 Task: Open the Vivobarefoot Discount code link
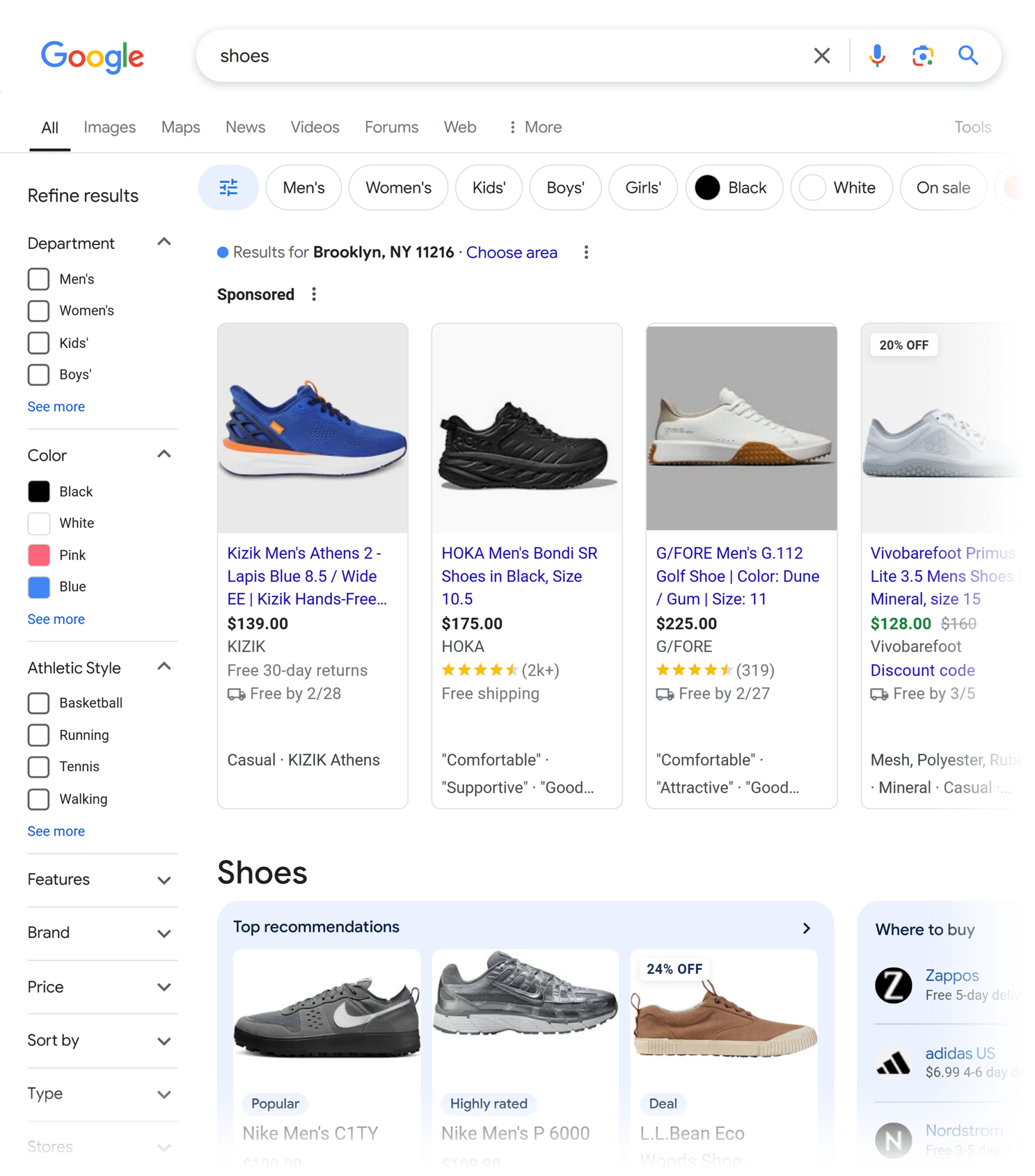click(x=922, y=671)
